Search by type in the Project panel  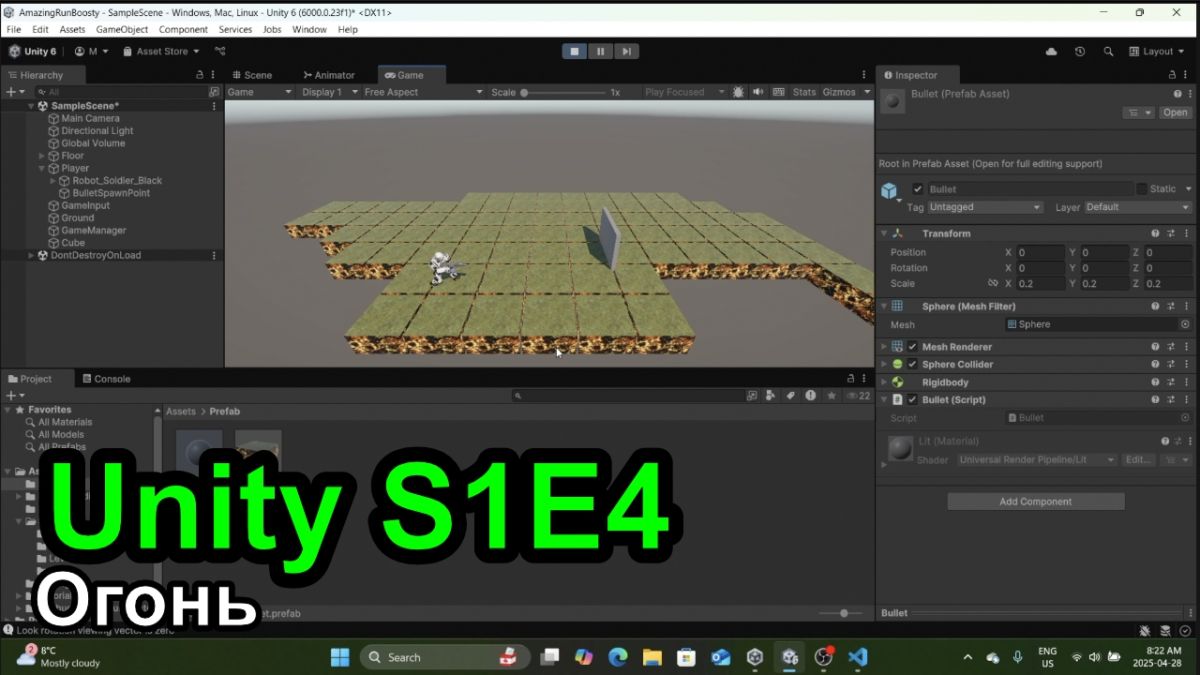(x=771, y=396)
